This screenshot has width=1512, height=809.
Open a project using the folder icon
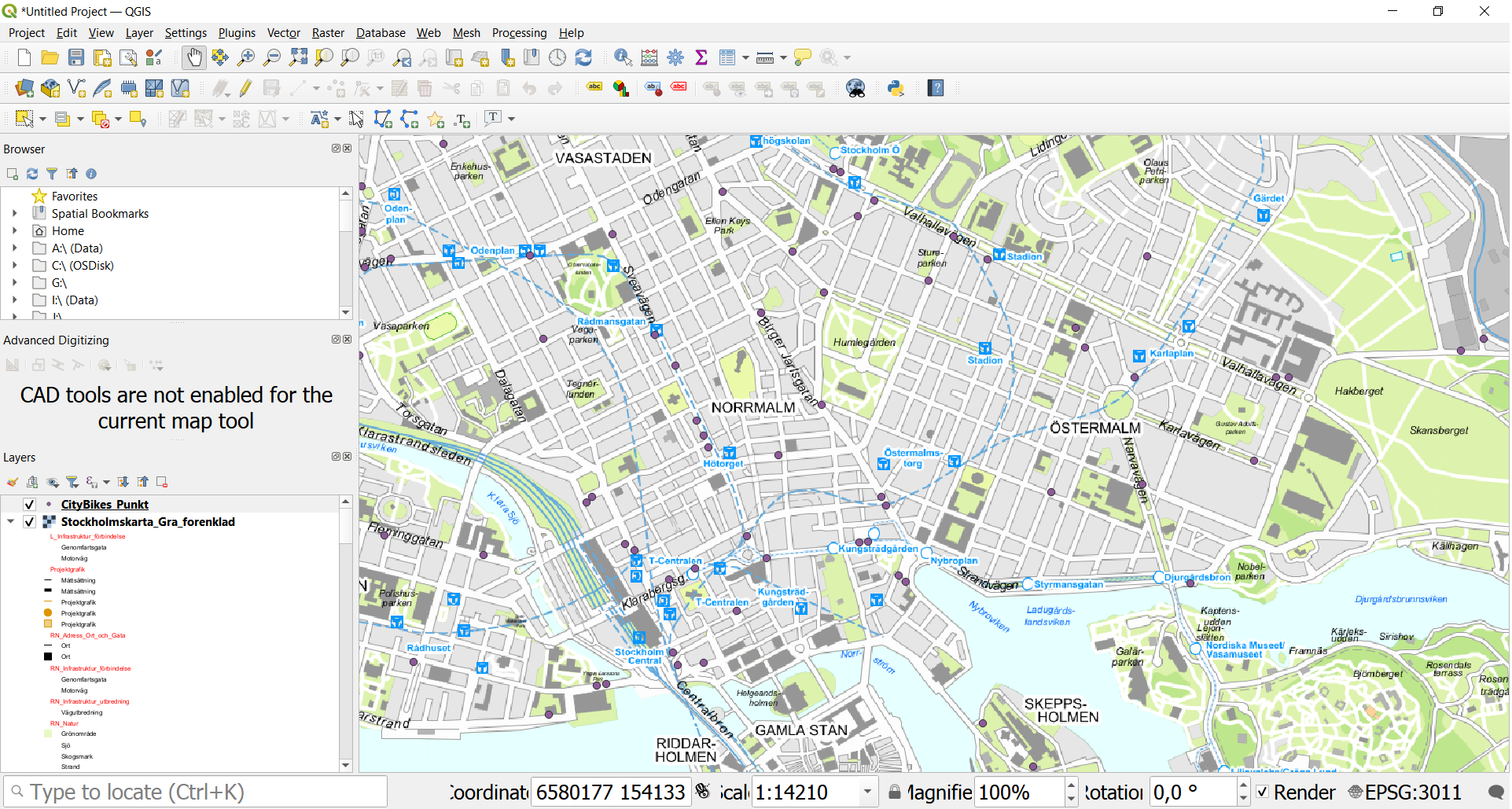pos(50,57)
